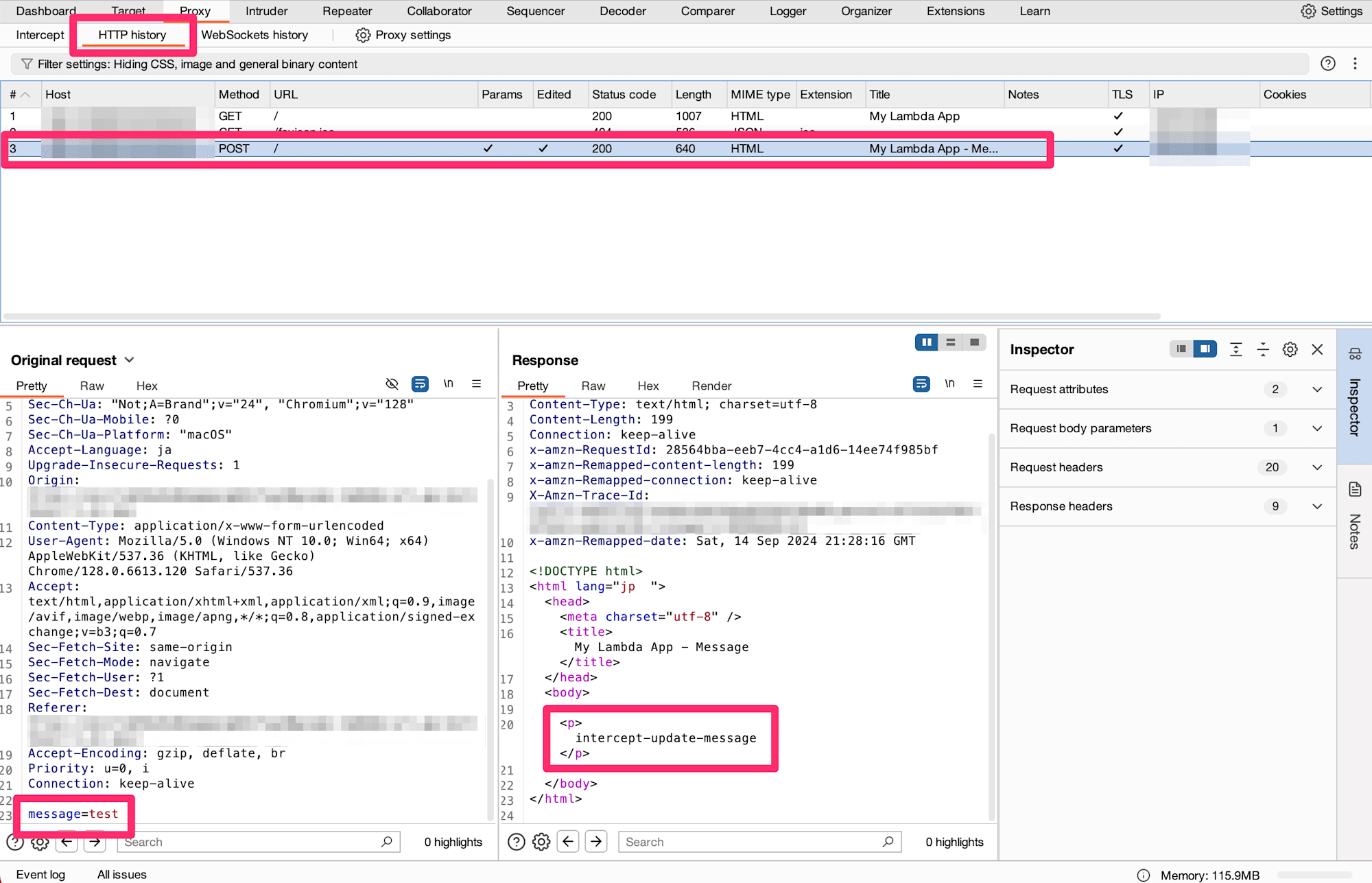Open the Event log
The image size is (1372, 883).
(x=40, y=874)
